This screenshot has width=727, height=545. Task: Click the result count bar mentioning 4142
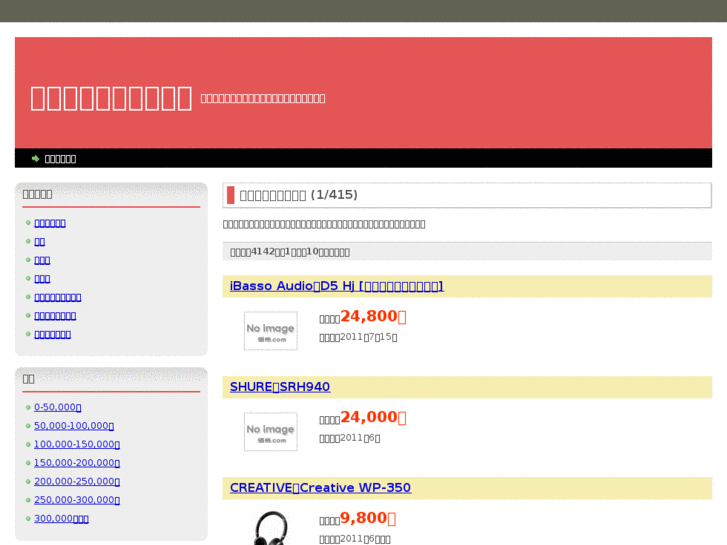[x=467, y=251]
